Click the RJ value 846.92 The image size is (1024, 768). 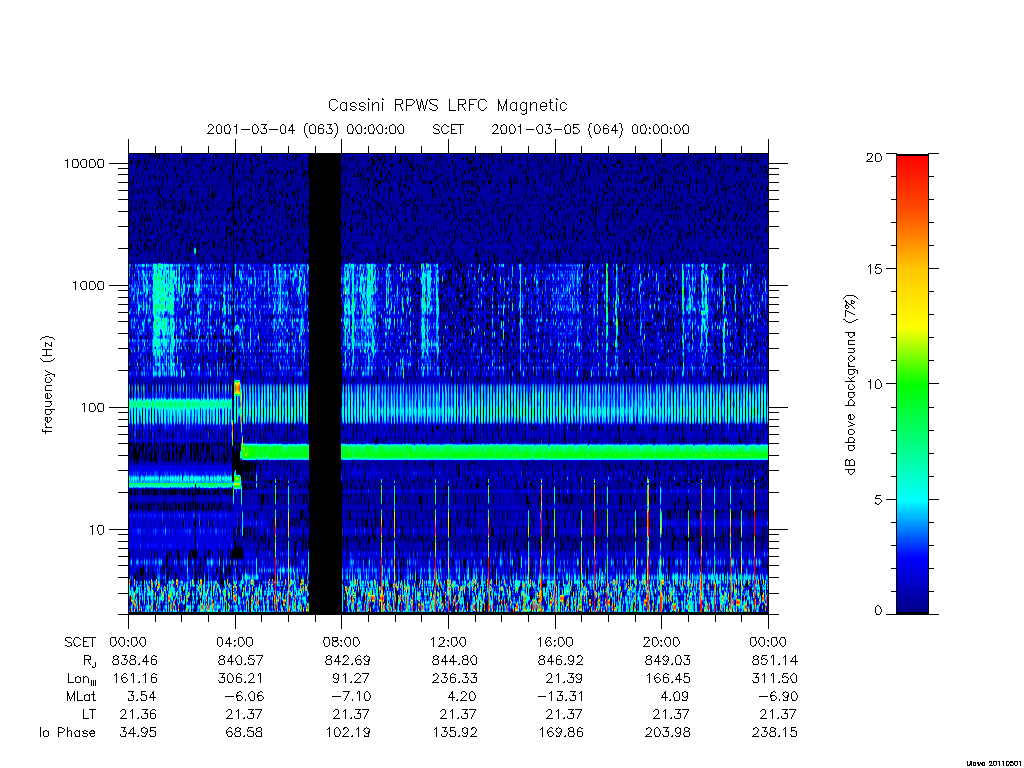[x=560, y=660]
